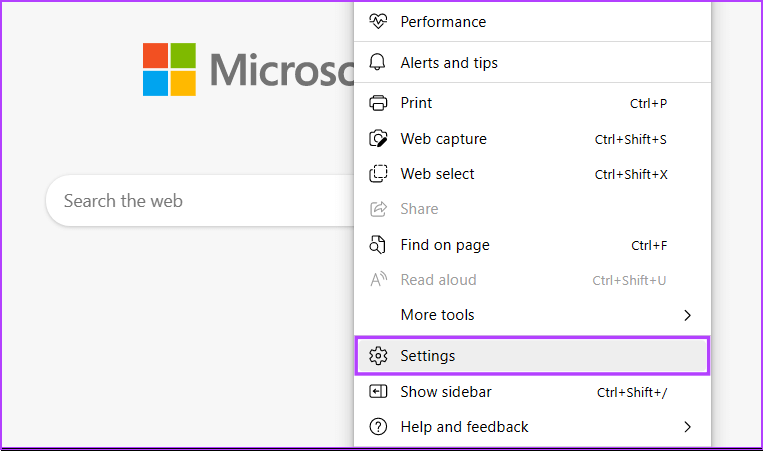763x451 pixels.
Task: Click the Web capture camera icon
Action: (x=378, y=139)
